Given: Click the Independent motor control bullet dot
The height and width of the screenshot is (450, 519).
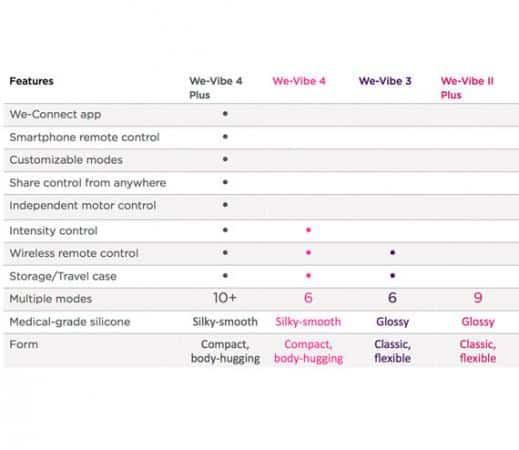Looking at the screenshot, I should pyautogui.click(x=225, y=205).
